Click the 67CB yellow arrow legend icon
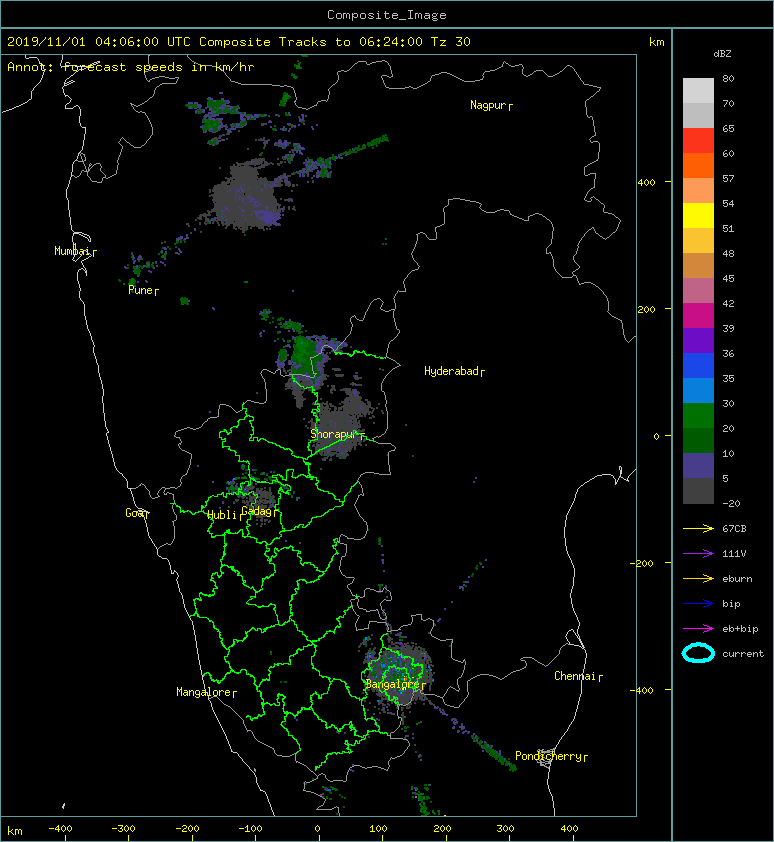The width and height of the screenshot is (774, 842). (698, 528)
